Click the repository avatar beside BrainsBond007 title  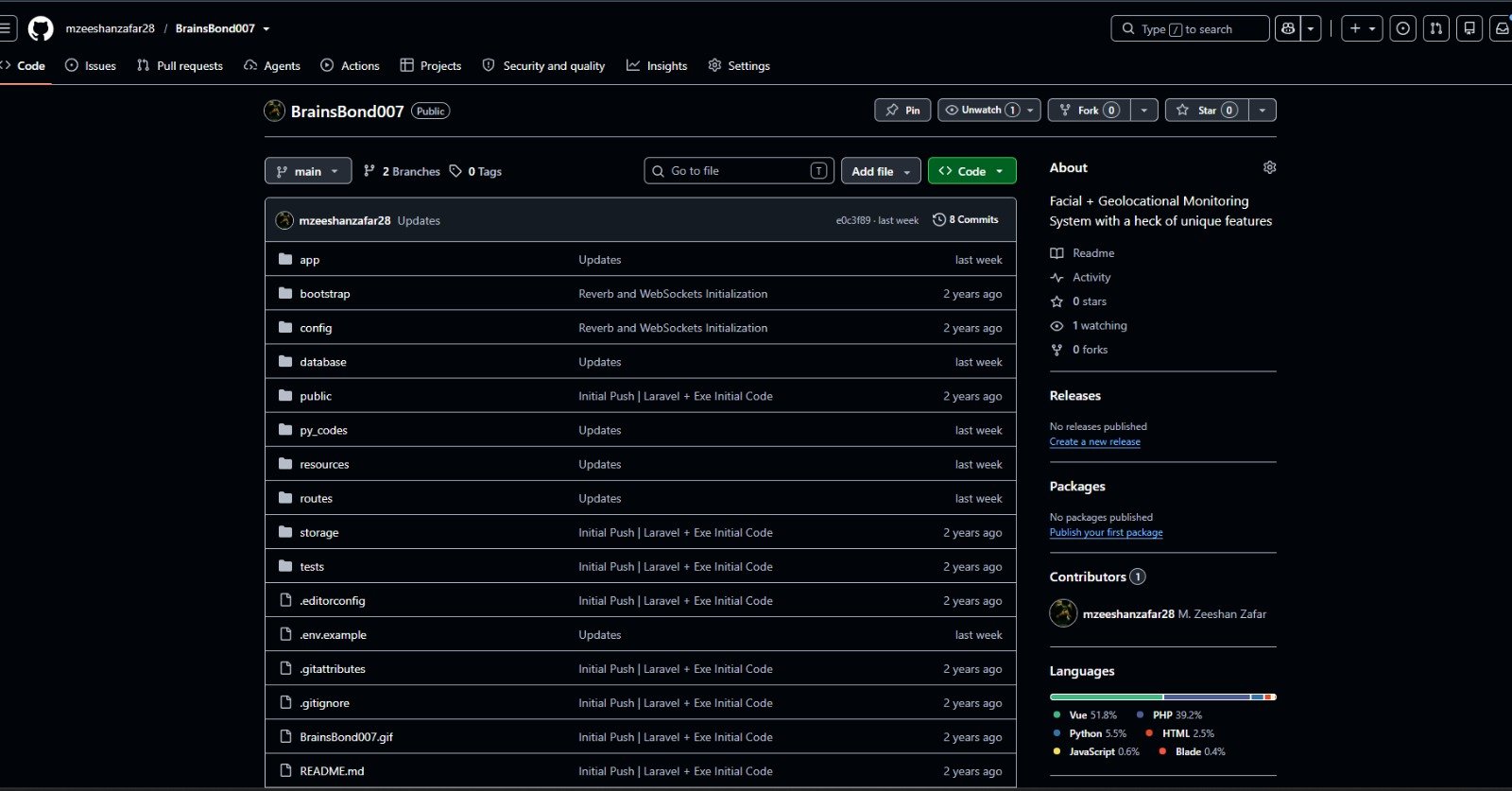(274, 111)
